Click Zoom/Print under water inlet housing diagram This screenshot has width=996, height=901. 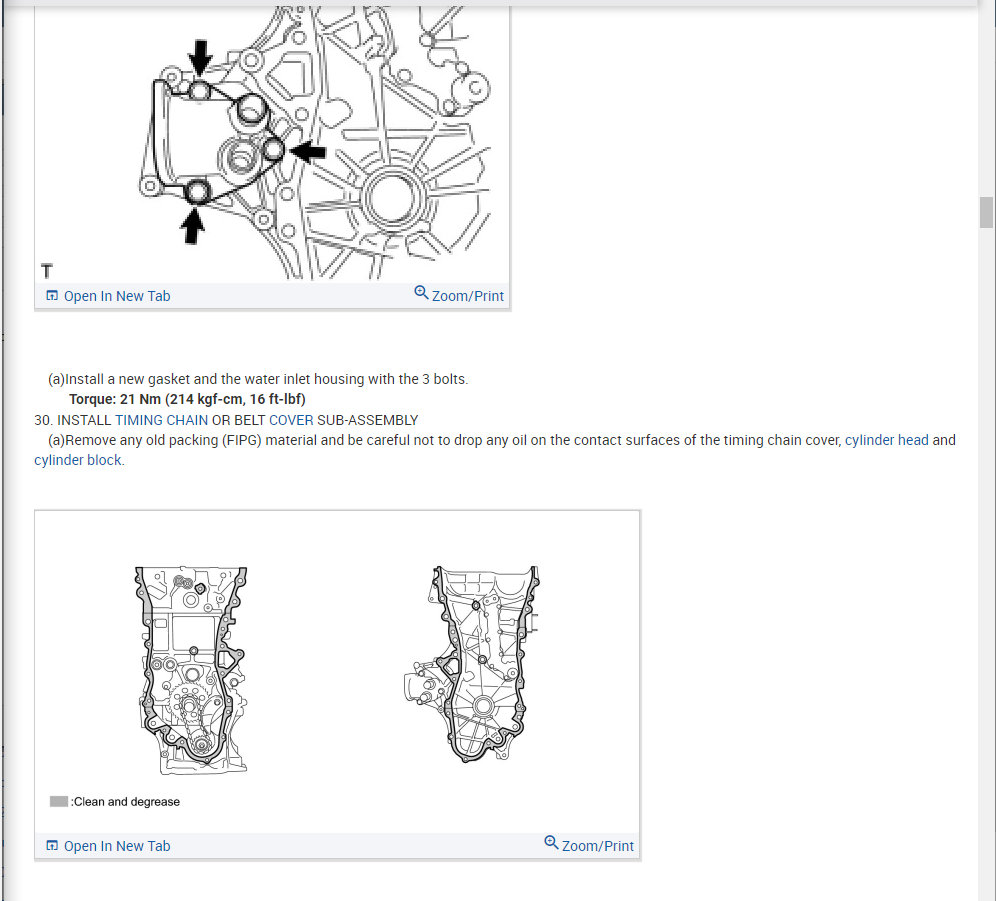tap(468, 296)
